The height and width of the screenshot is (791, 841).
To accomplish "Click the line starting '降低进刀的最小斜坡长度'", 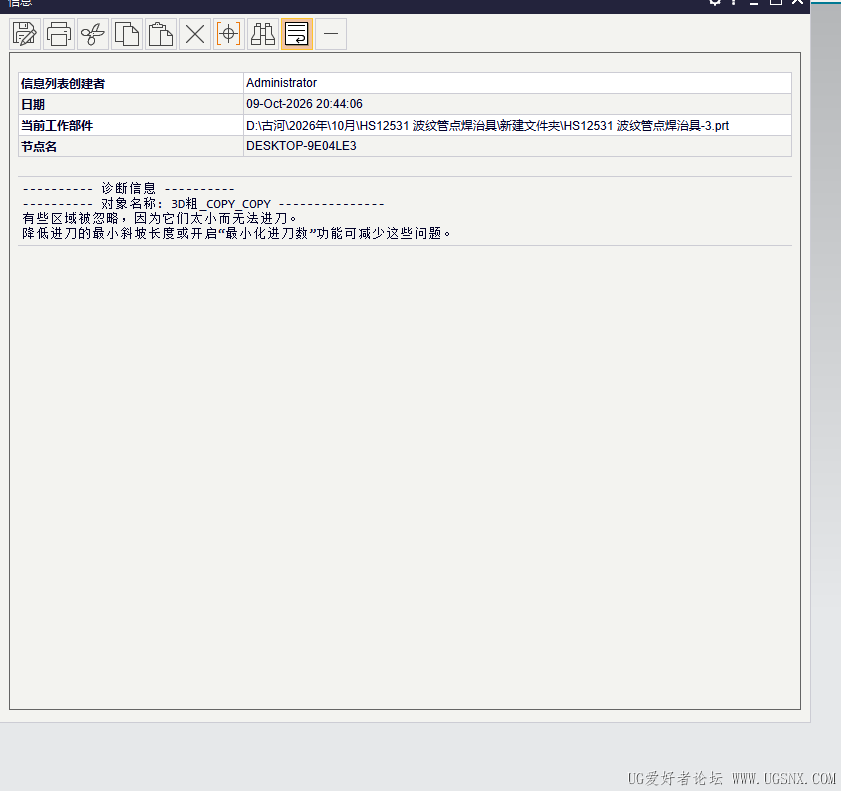I will tap(237, 234).
